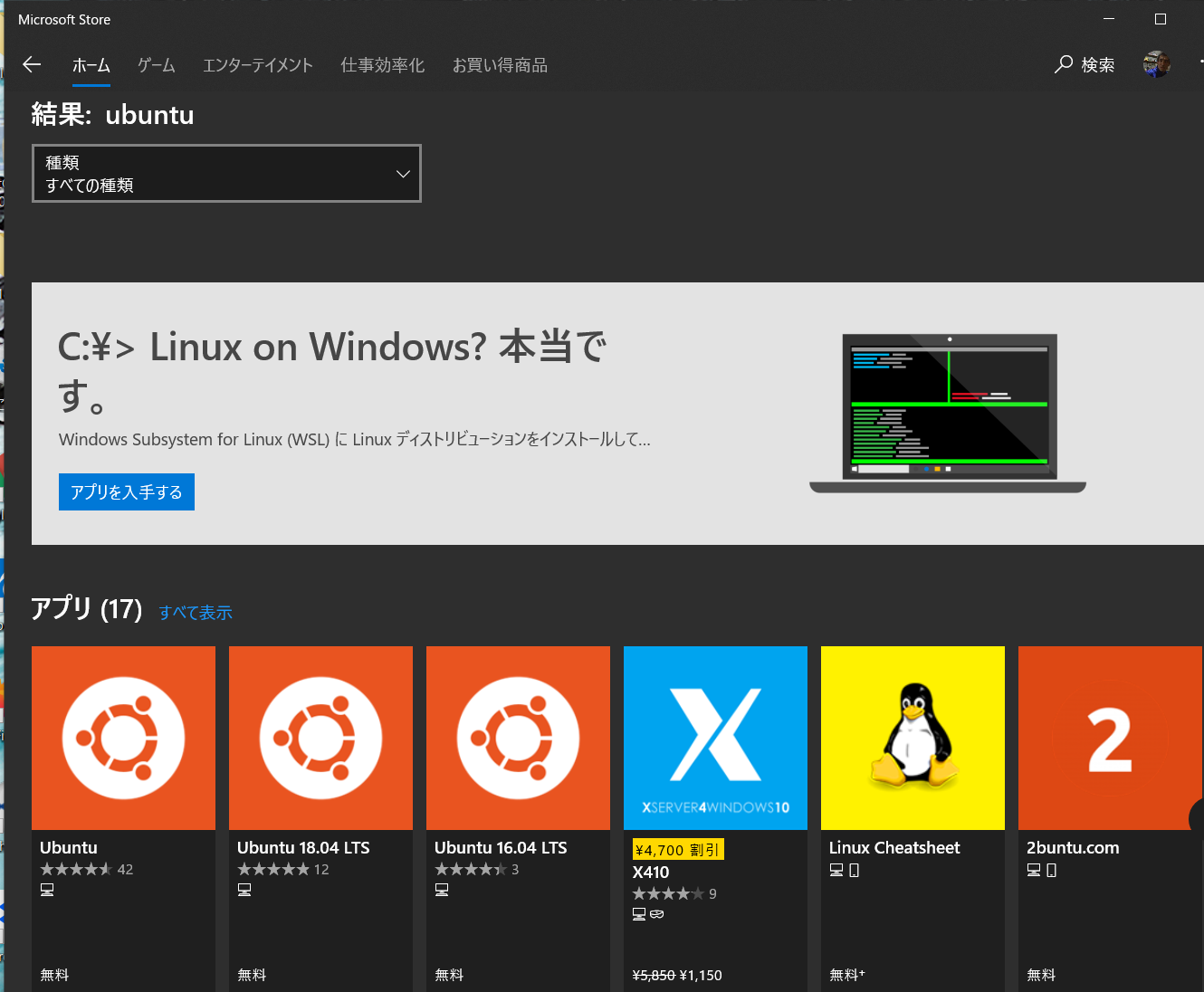Open the Ubuntu 16.04 LTS tile icon
This screenshot has height=992, width=1204.
(518, 738)
